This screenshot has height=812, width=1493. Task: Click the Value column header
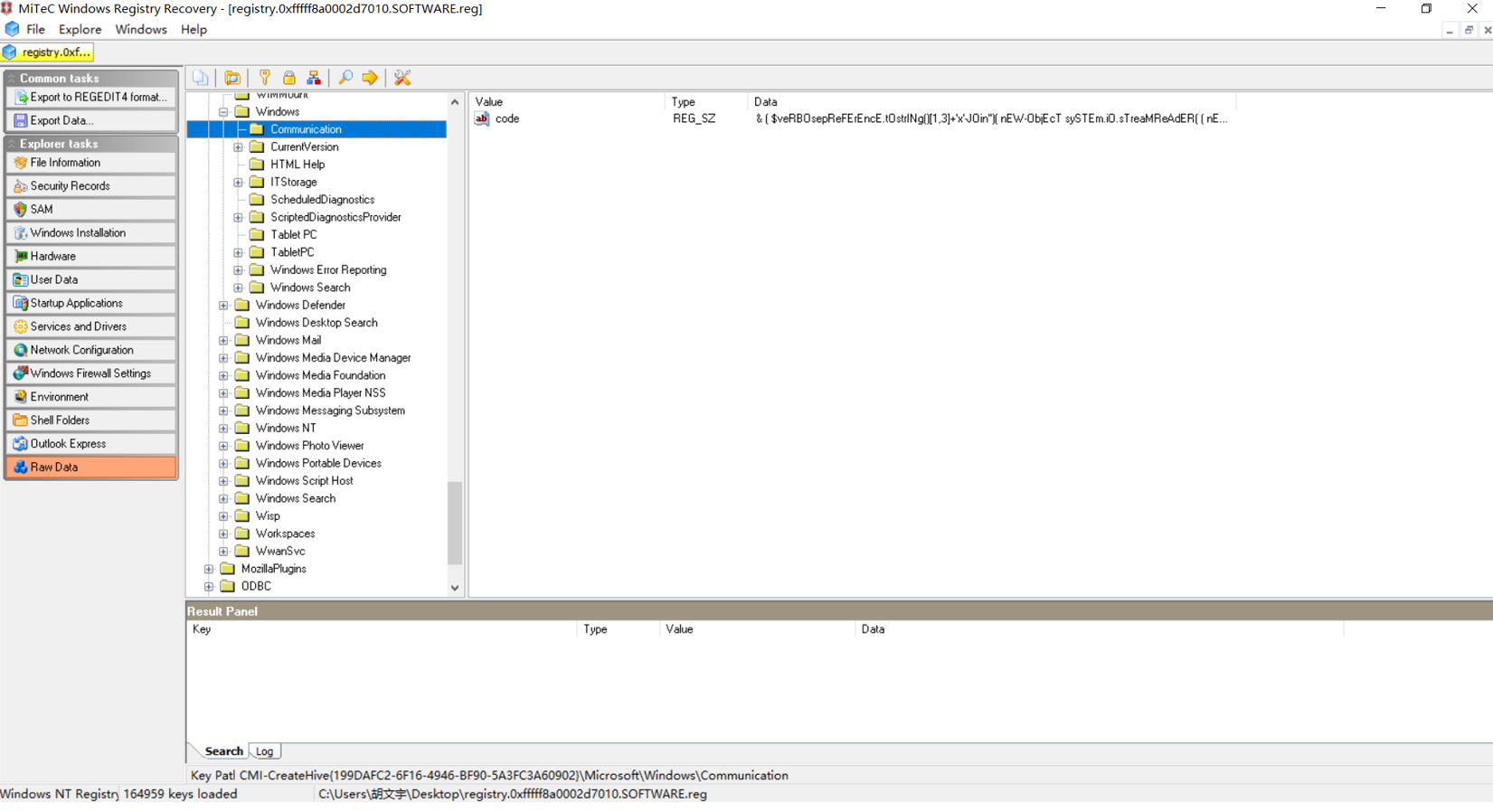pos(568,102)
